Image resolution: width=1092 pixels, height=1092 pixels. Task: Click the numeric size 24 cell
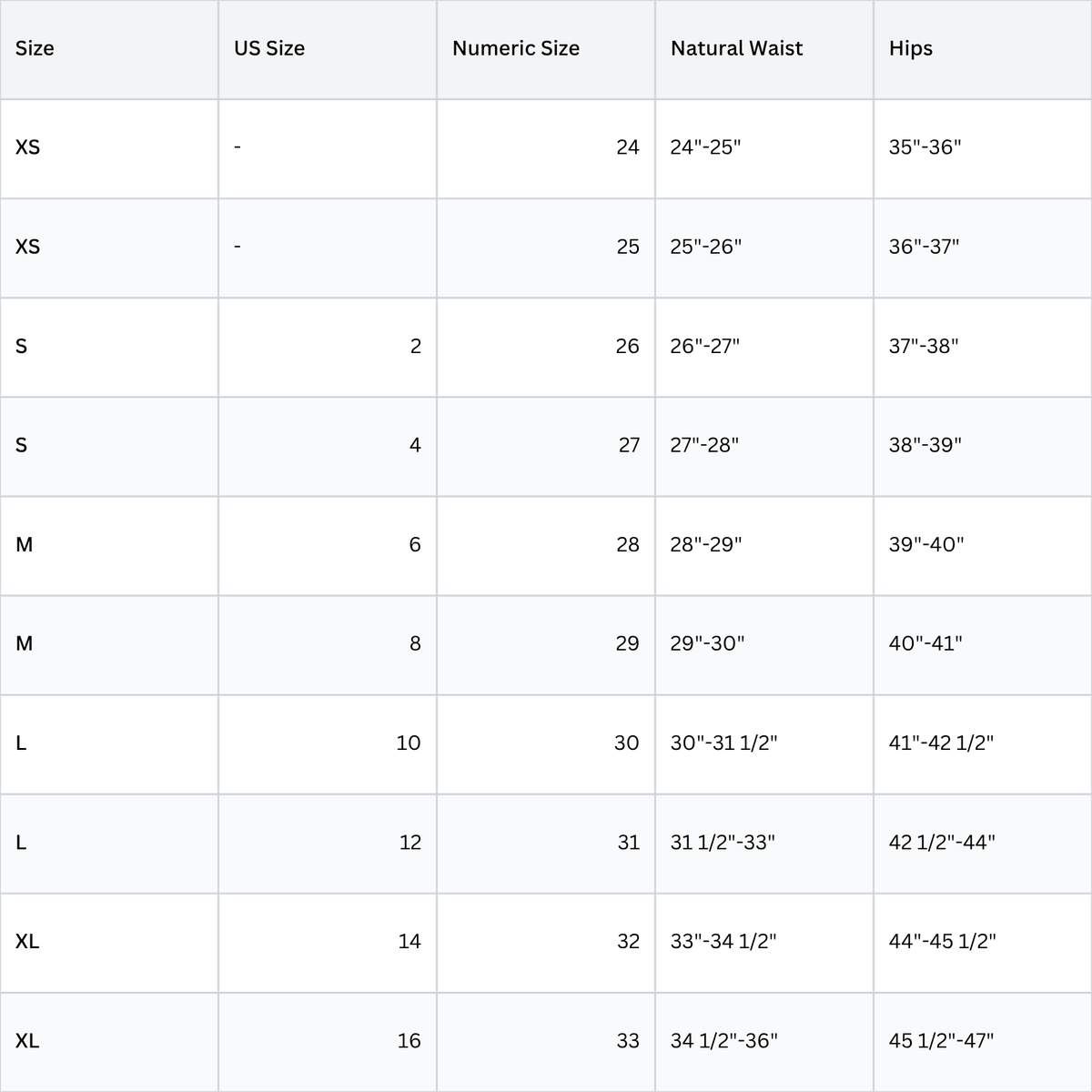pos(546,148)
